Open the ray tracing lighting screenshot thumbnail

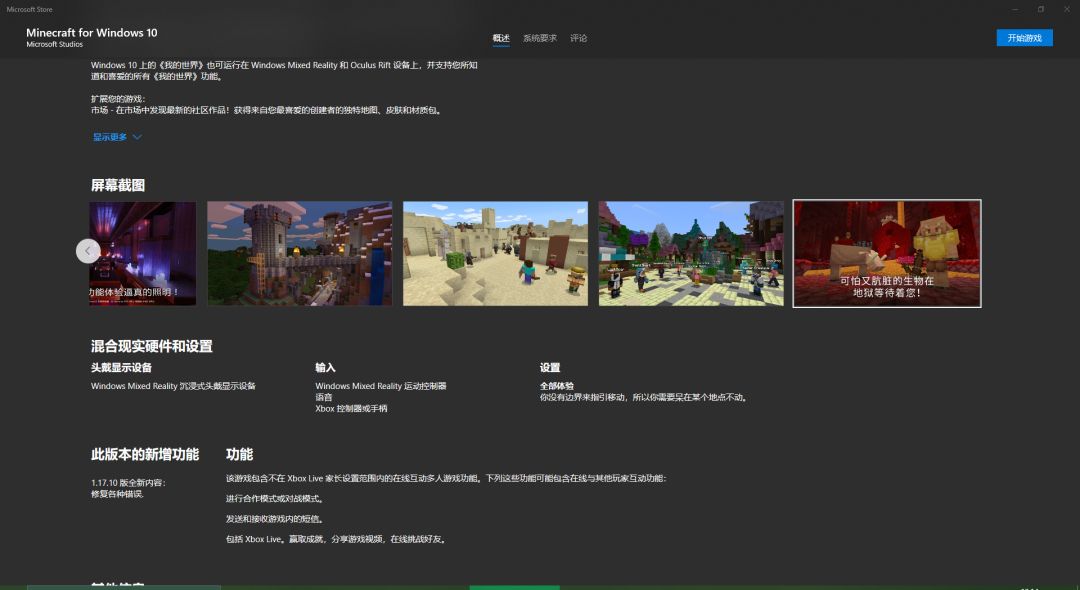point(143,253)
